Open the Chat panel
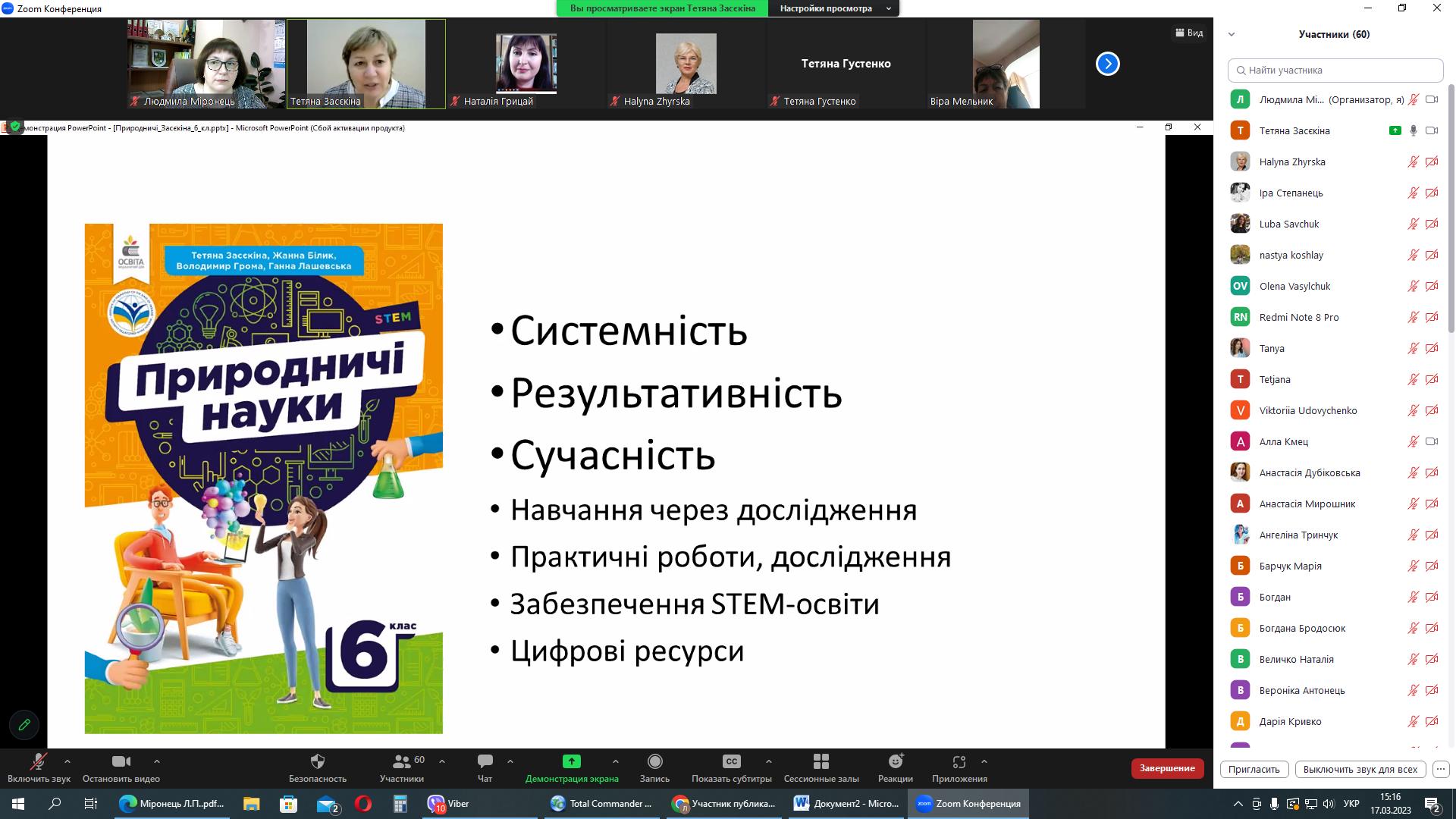Image resolution: width=1456 pixels, height=819 pixels. coord(485,761)
